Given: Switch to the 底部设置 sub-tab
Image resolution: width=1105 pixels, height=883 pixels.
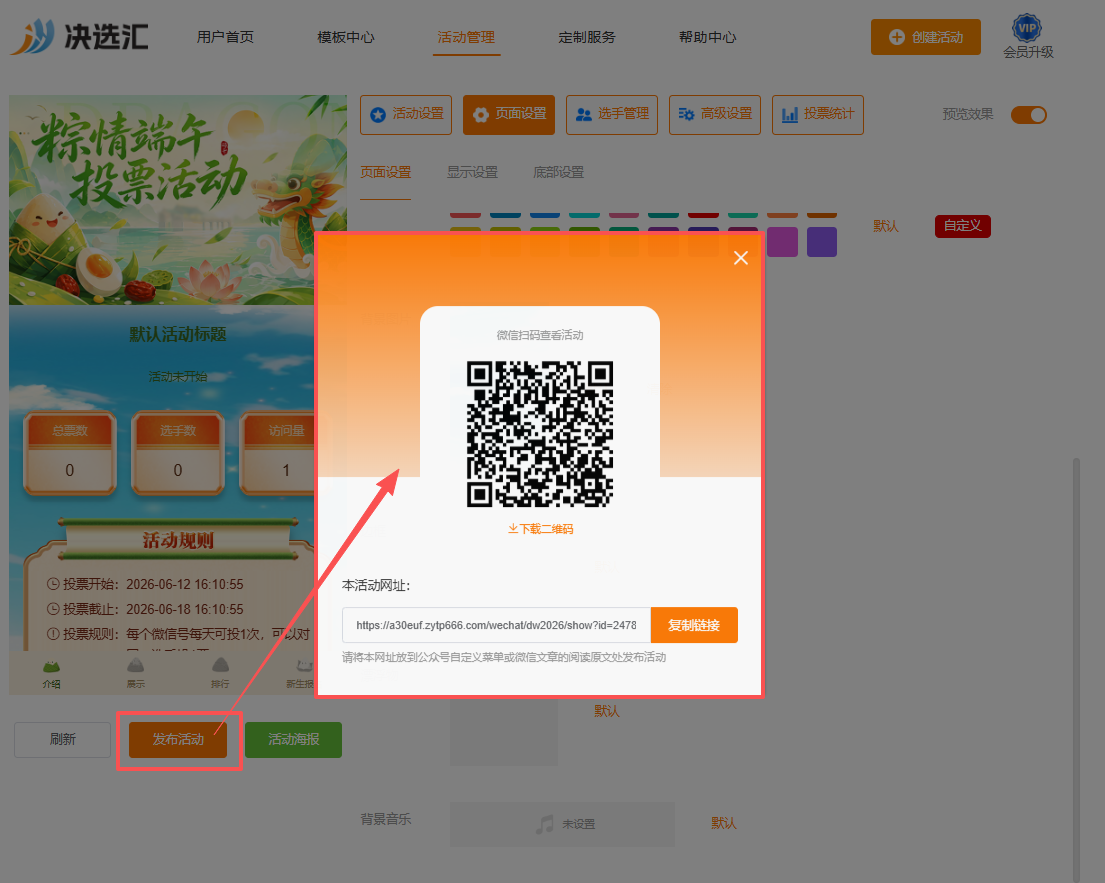Looking at the screenshot, I should [558, 172].
